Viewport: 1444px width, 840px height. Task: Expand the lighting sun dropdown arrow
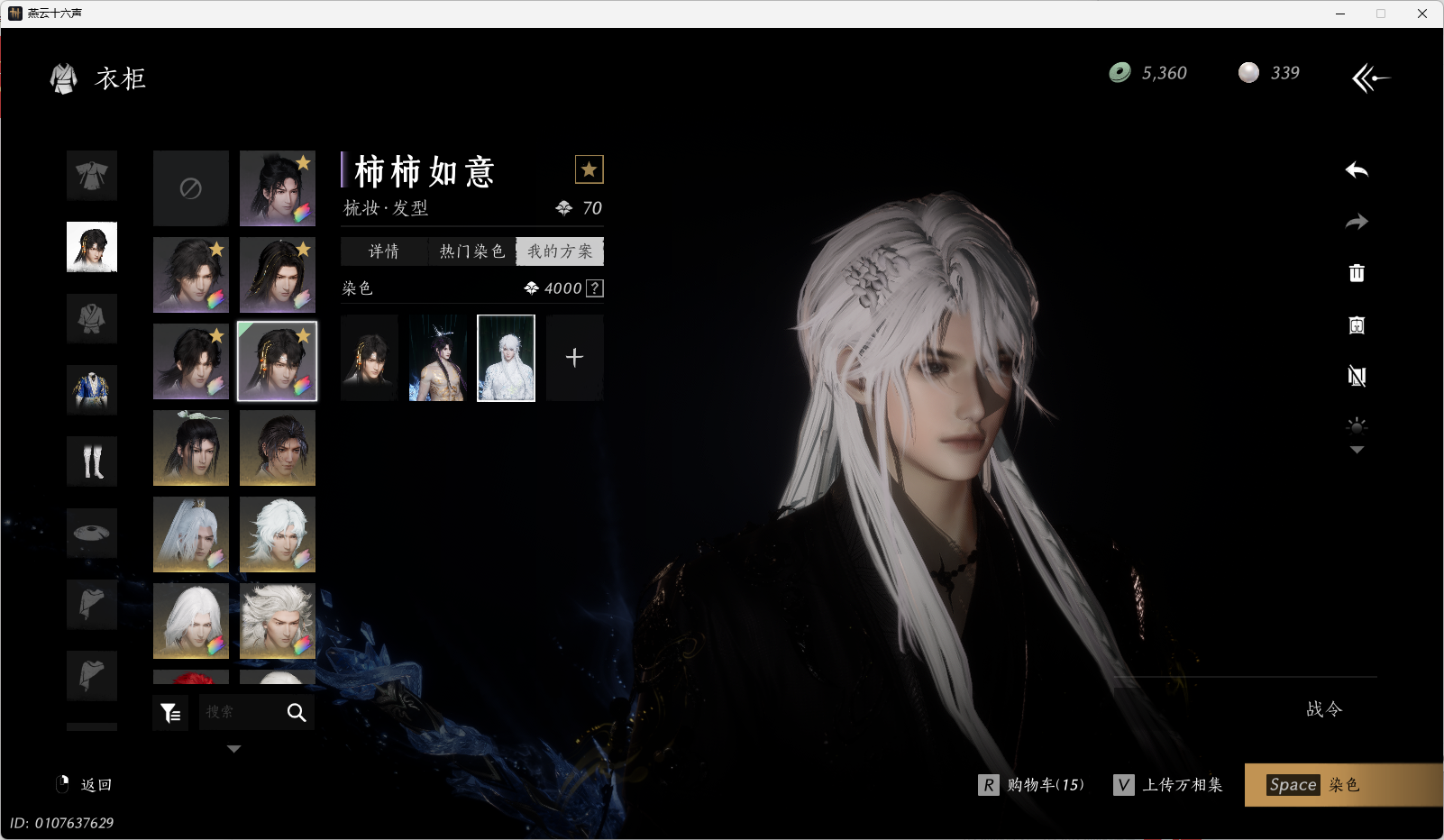point(1357,450)
